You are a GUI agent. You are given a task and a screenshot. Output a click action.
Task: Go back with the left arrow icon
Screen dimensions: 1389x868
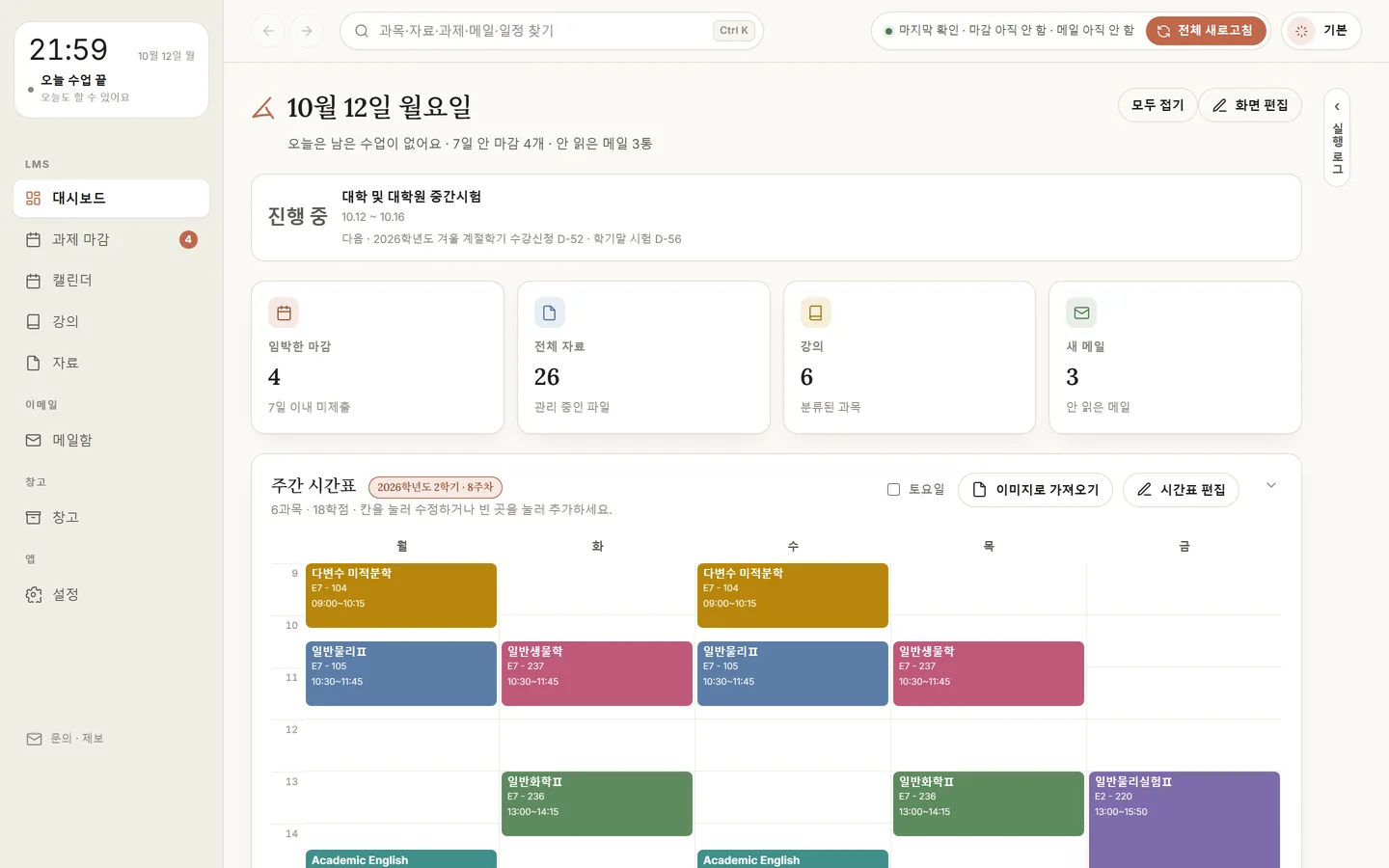pyautogui.click(x=268, y=31)
